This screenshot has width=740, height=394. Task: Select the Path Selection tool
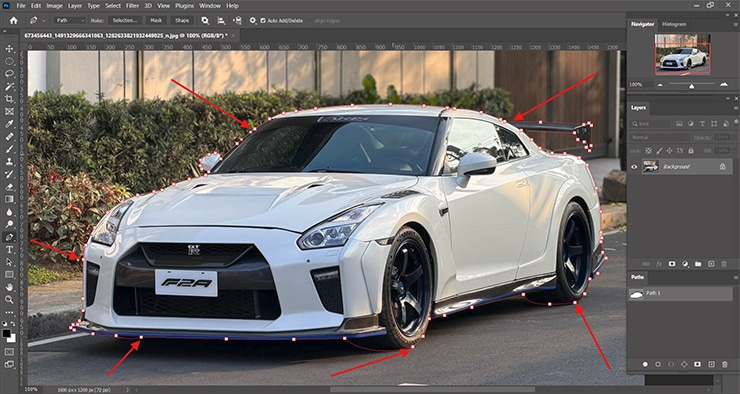click(9, 262)
